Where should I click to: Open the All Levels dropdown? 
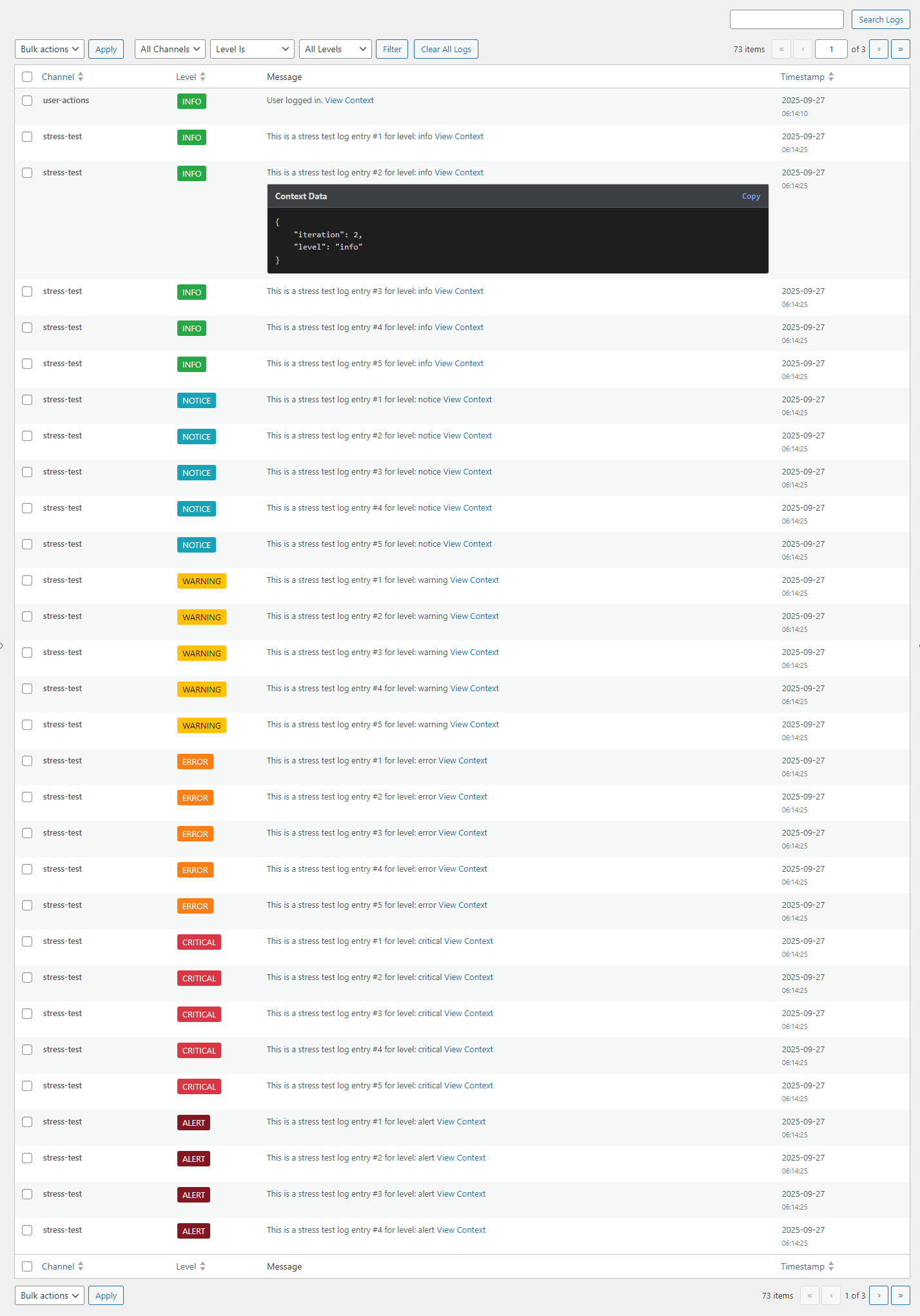point(335,49)
